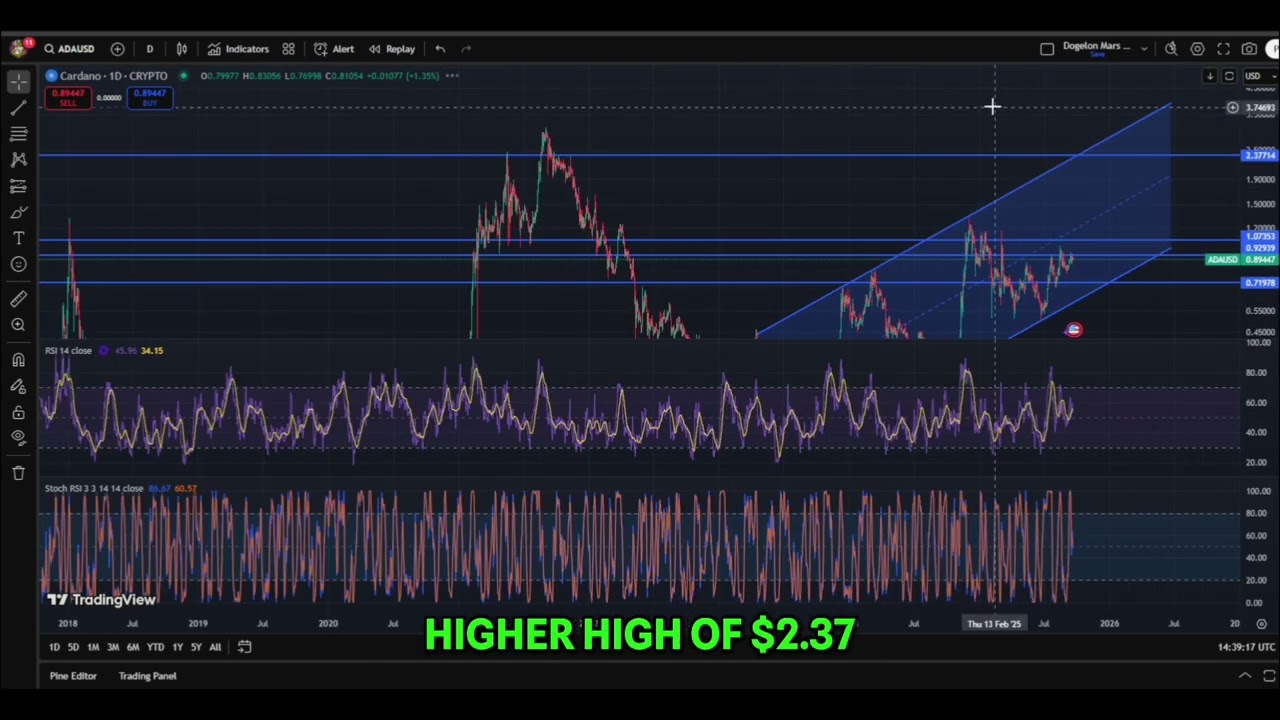Open the D timeframe interval selector

tap(150, 49)
